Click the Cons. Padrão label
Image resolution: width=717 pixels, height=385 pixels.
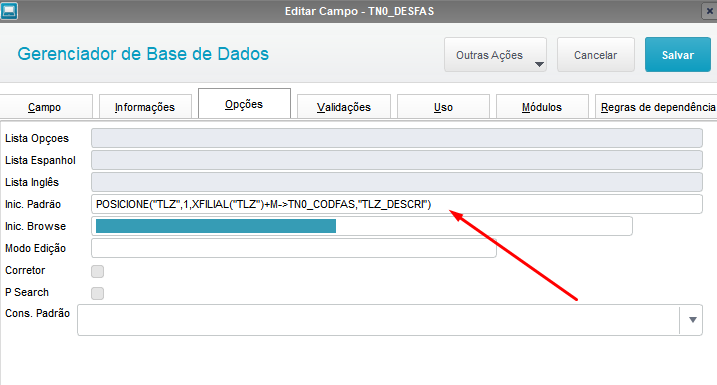[x=37, y=313]
